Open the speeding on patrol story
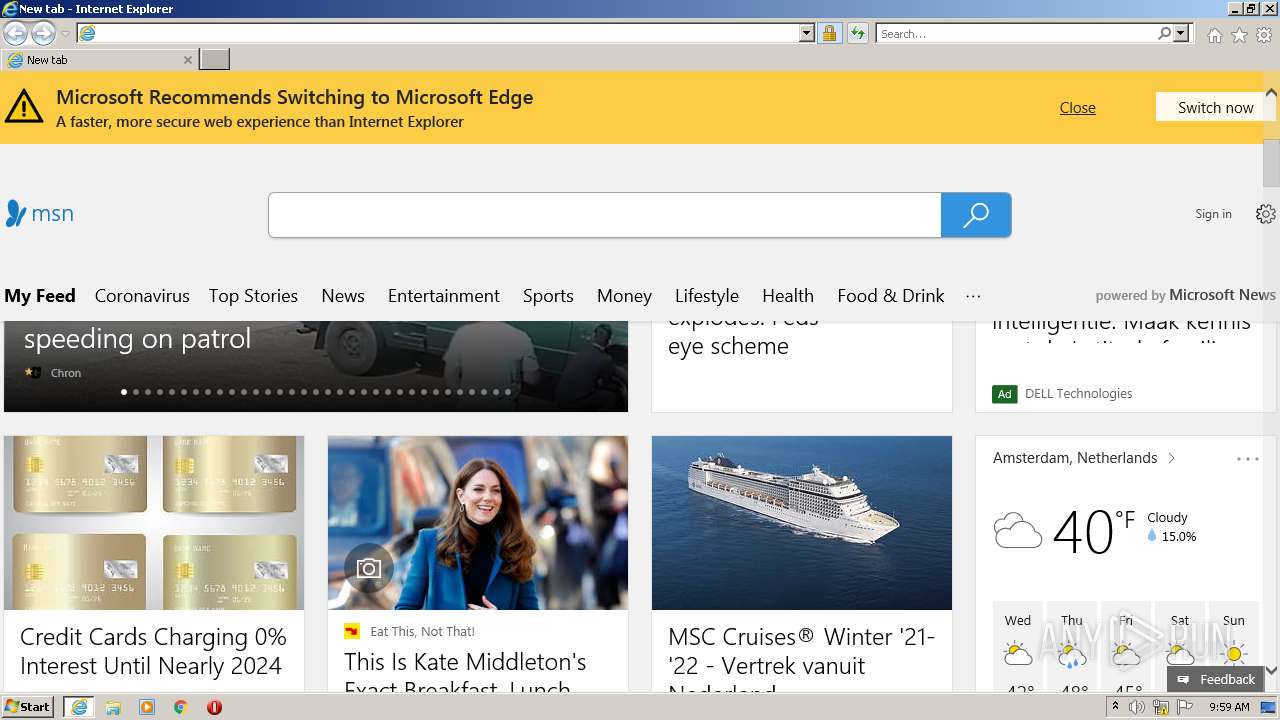The width and height of the screenshot is (1280, 720). [137, 338]
